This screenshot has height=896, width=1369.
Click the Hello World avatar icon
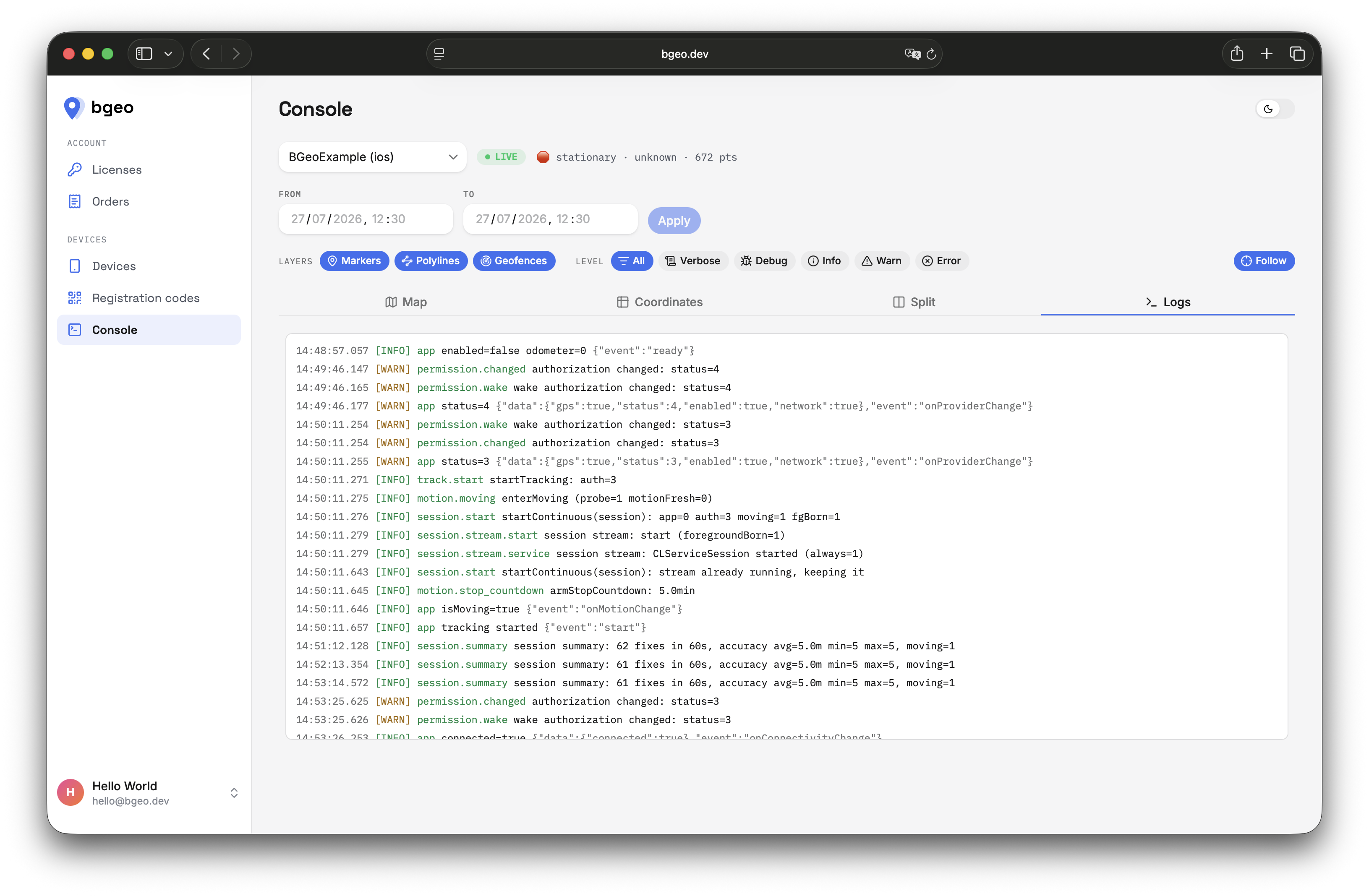coord(70,792)
